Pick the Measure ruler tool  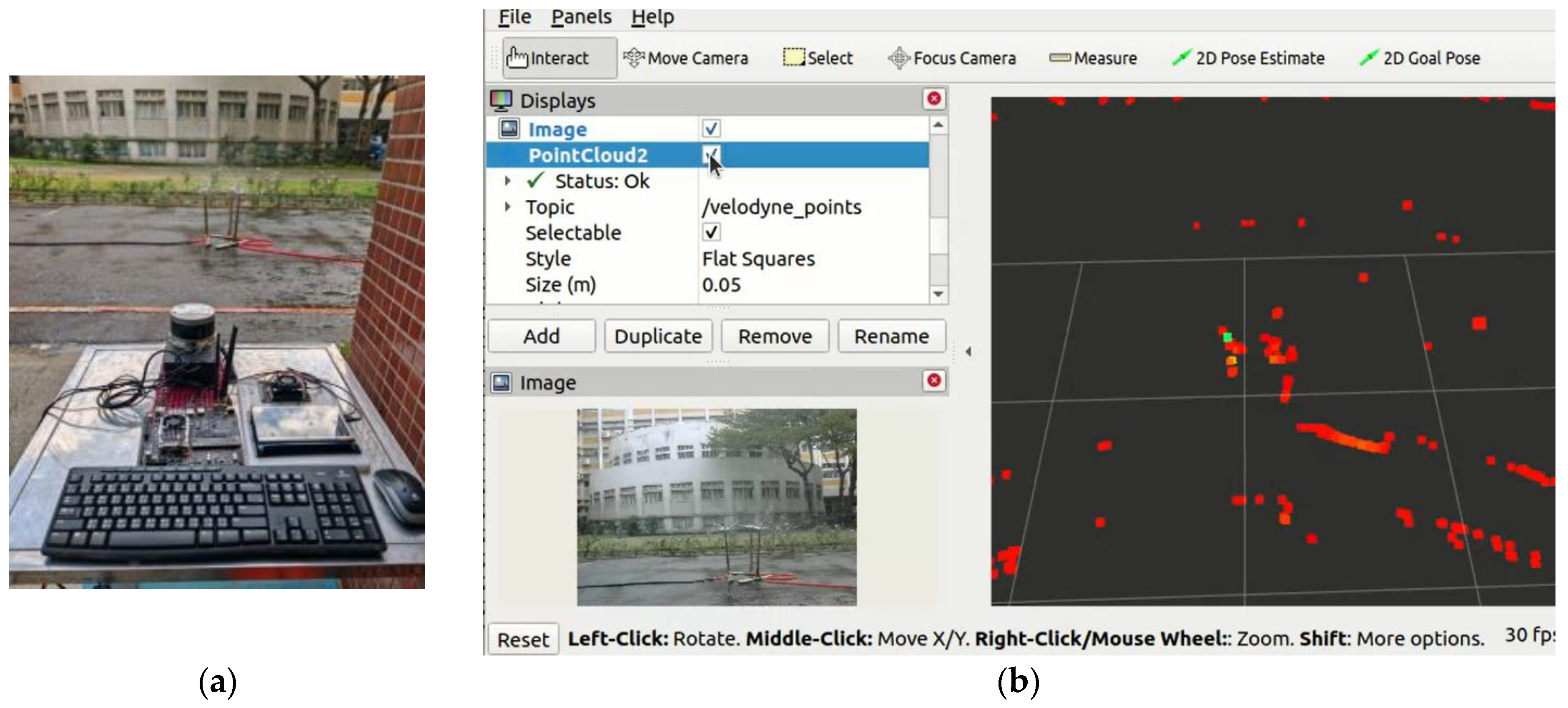tap(1093, 58)
